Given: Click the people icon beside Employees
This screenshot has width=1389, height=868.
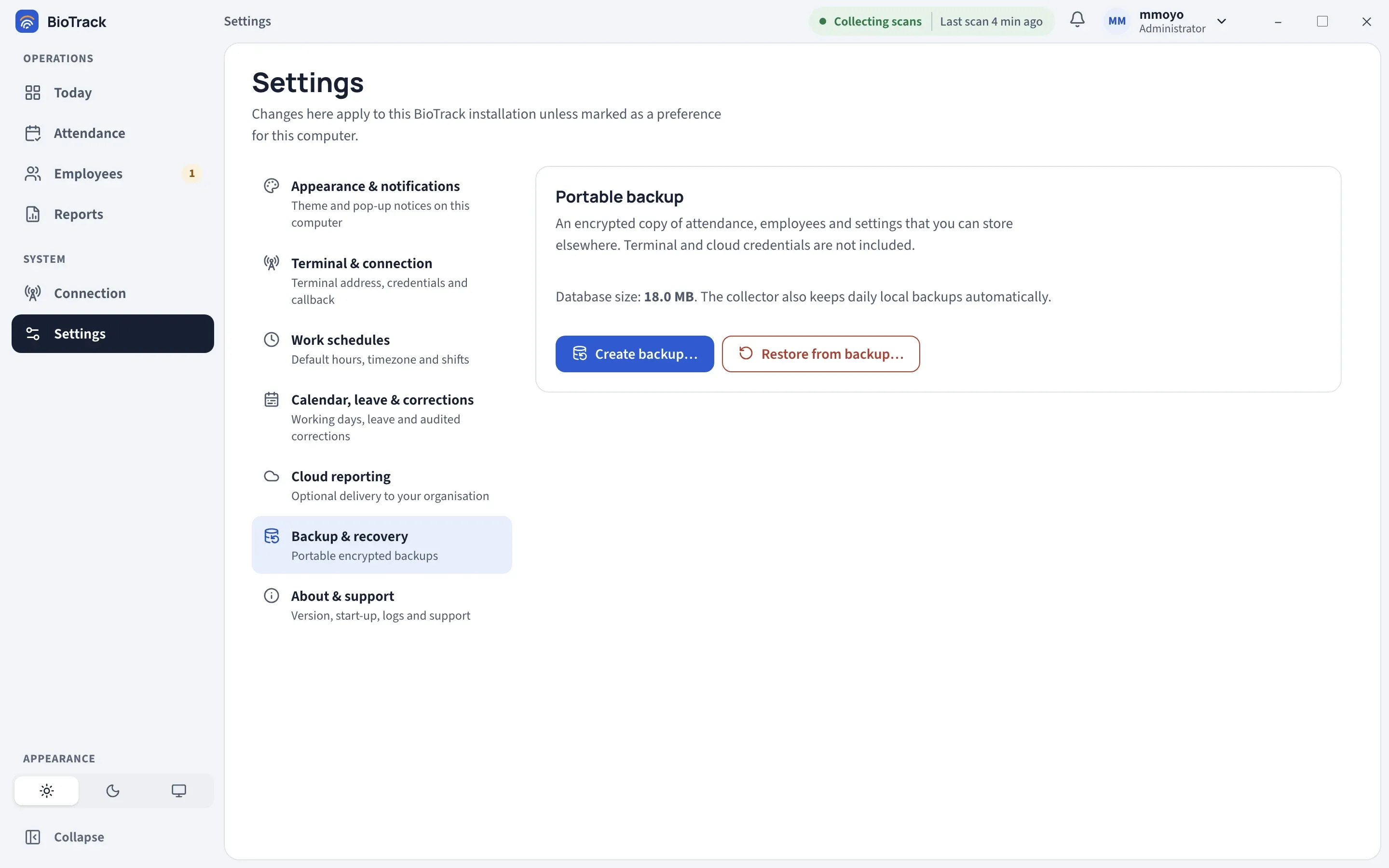Looking at the screenshot, I should [x=33, y=174].
